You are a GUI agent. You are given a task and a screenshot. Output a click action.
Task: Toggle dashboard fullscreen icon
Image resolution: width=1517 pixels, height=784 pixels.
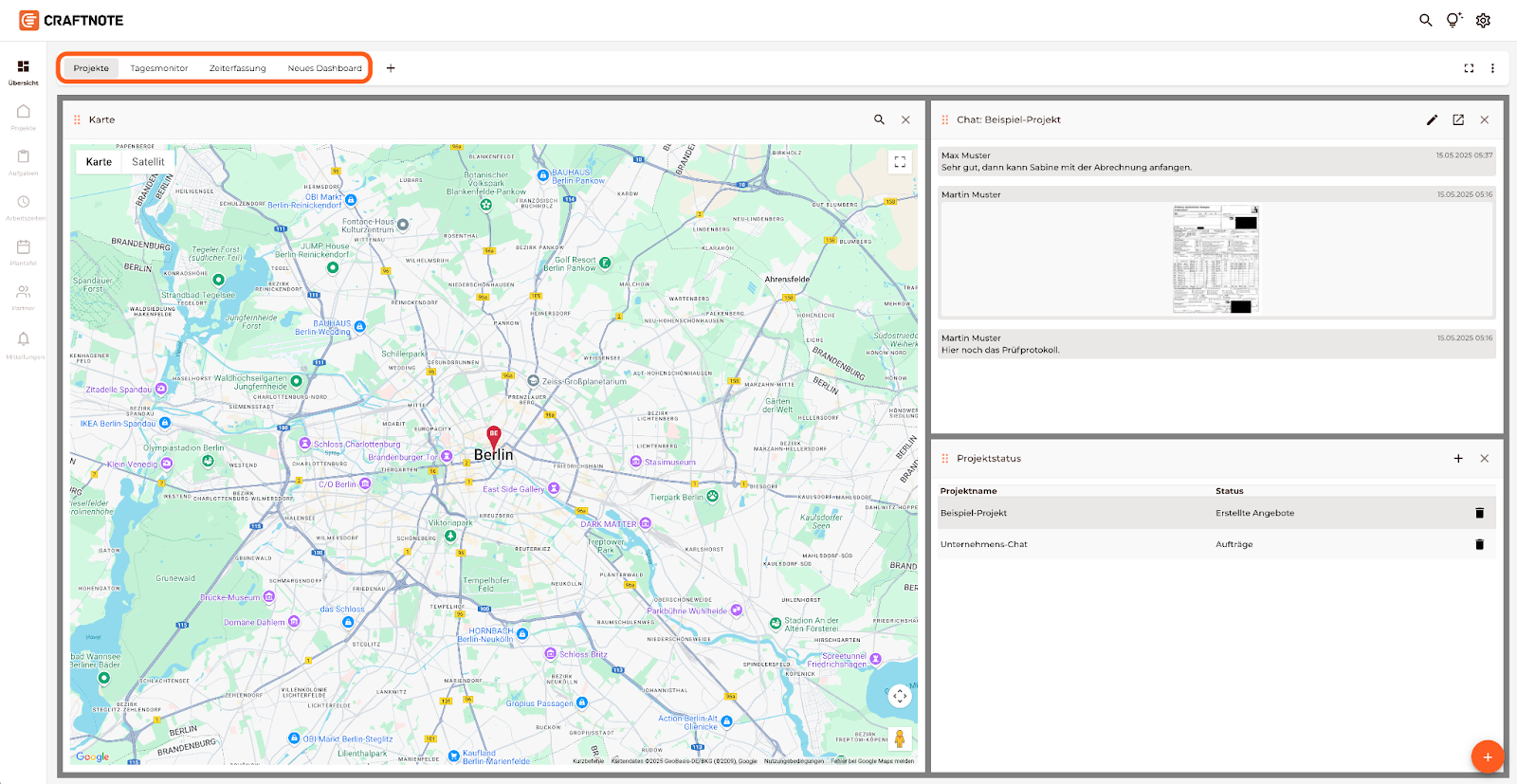1469,68
